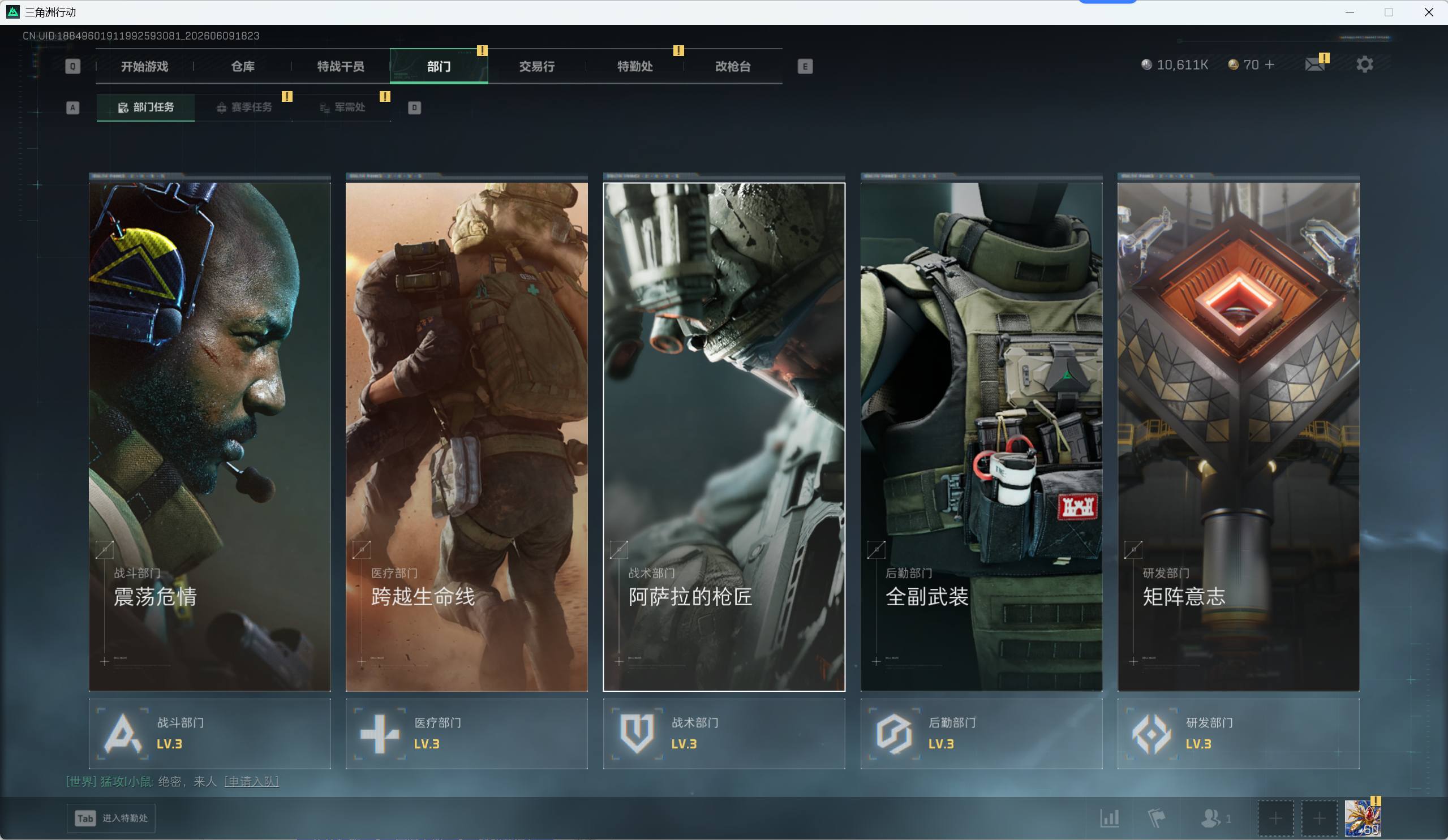Open the 仓库 tab
Viewport: 1448px width, 840px height.
pyautogui.click(x=243, y=66)
